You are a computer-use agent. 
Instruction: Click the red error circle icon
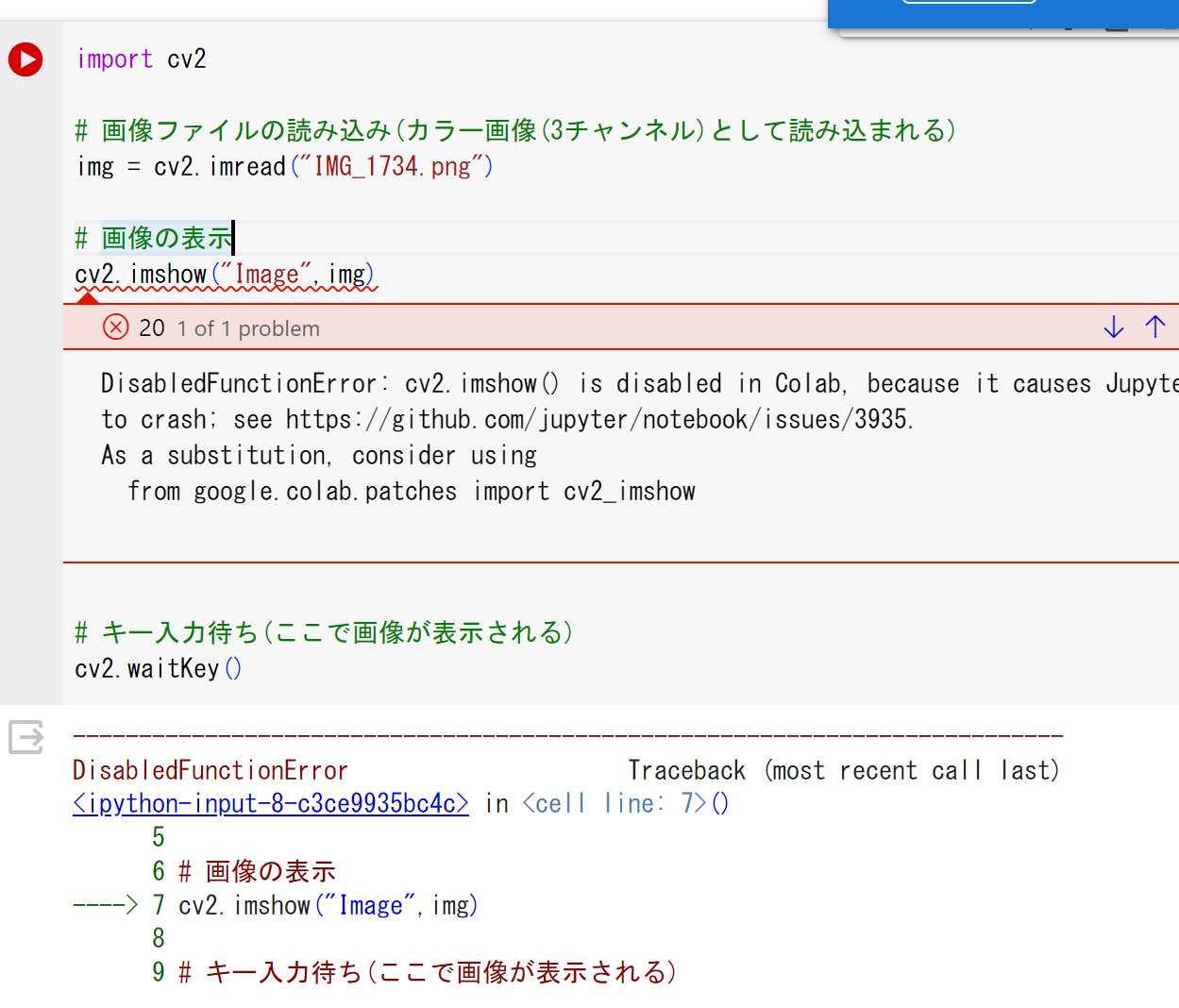(x=115, y=327)
